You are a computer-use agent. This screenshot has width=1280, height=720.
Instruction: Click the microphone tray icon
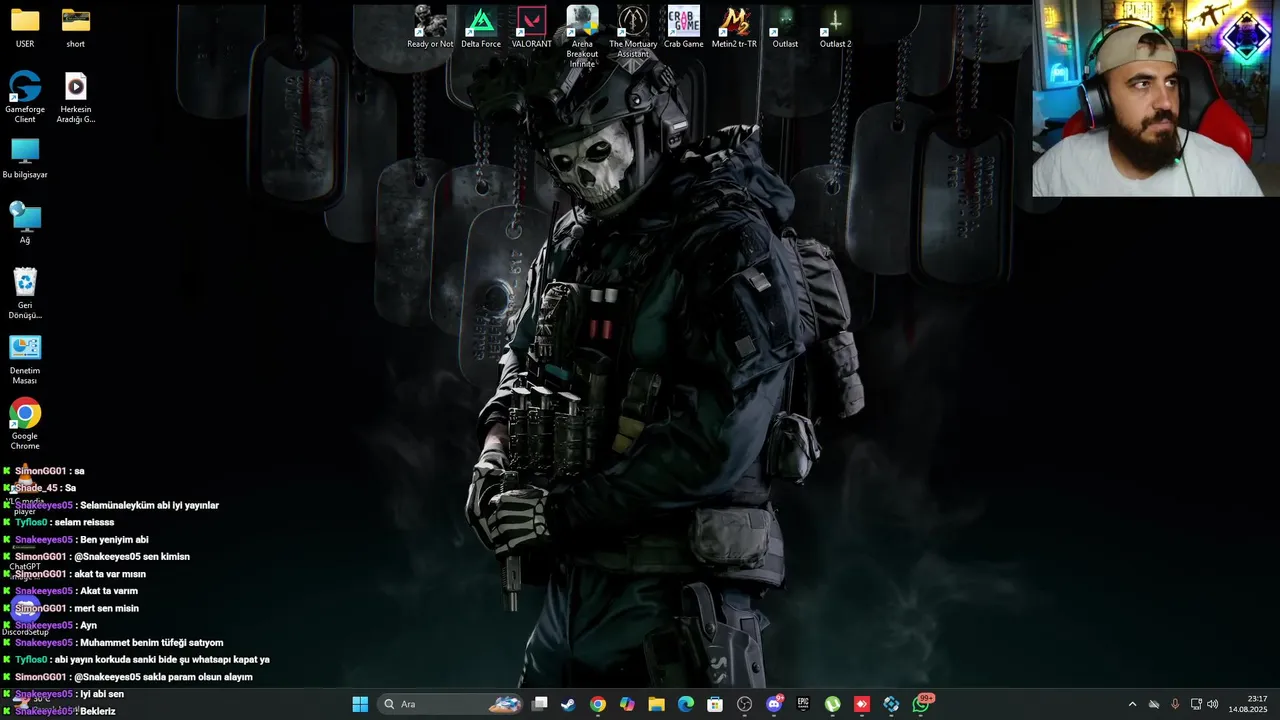pos(1175,704)
